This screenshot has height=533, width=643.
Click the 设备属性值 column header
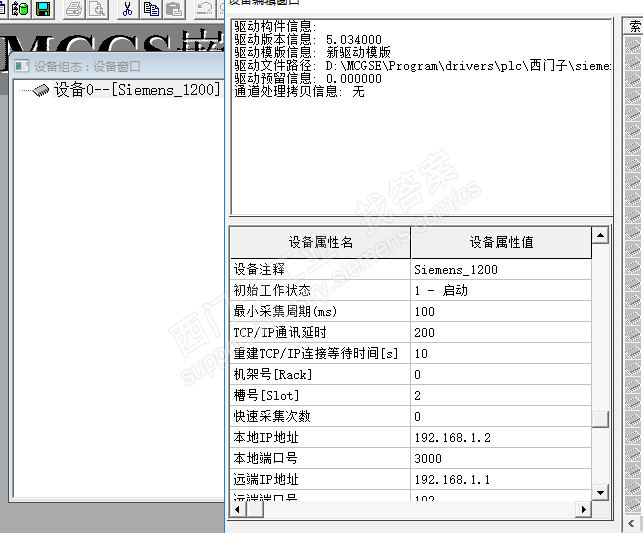[x=501, y=242]
